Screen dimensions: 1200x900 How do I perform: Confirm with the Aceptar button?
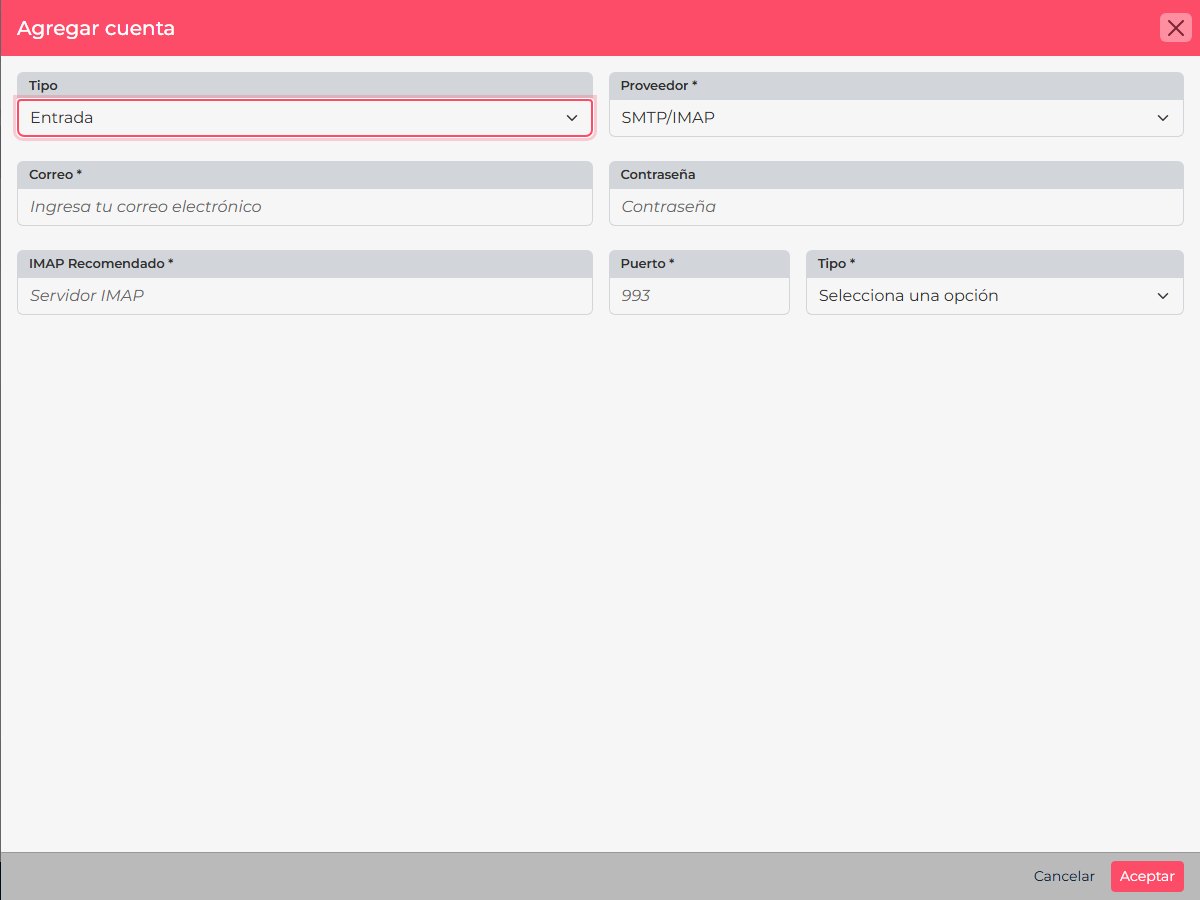click(1147, 876)
